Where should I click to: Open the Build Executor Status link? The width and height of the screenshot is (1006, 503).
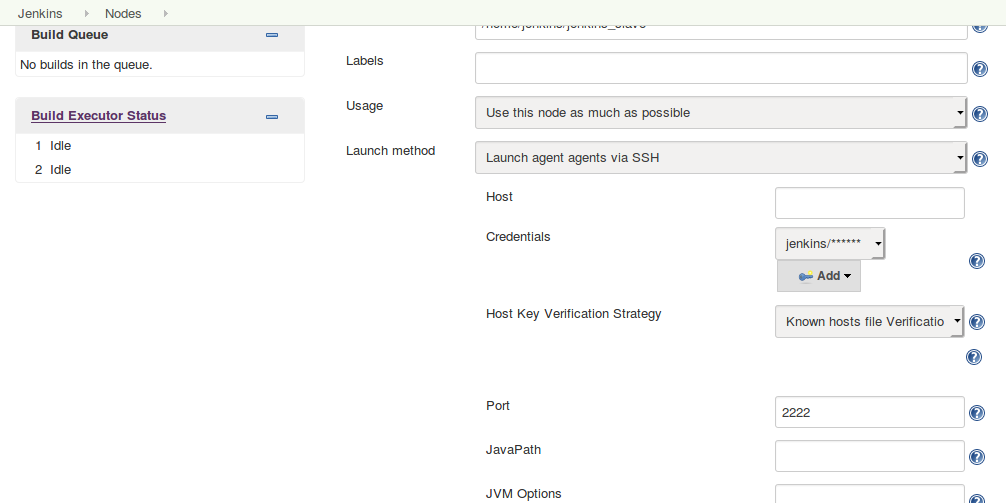[99, 116]
